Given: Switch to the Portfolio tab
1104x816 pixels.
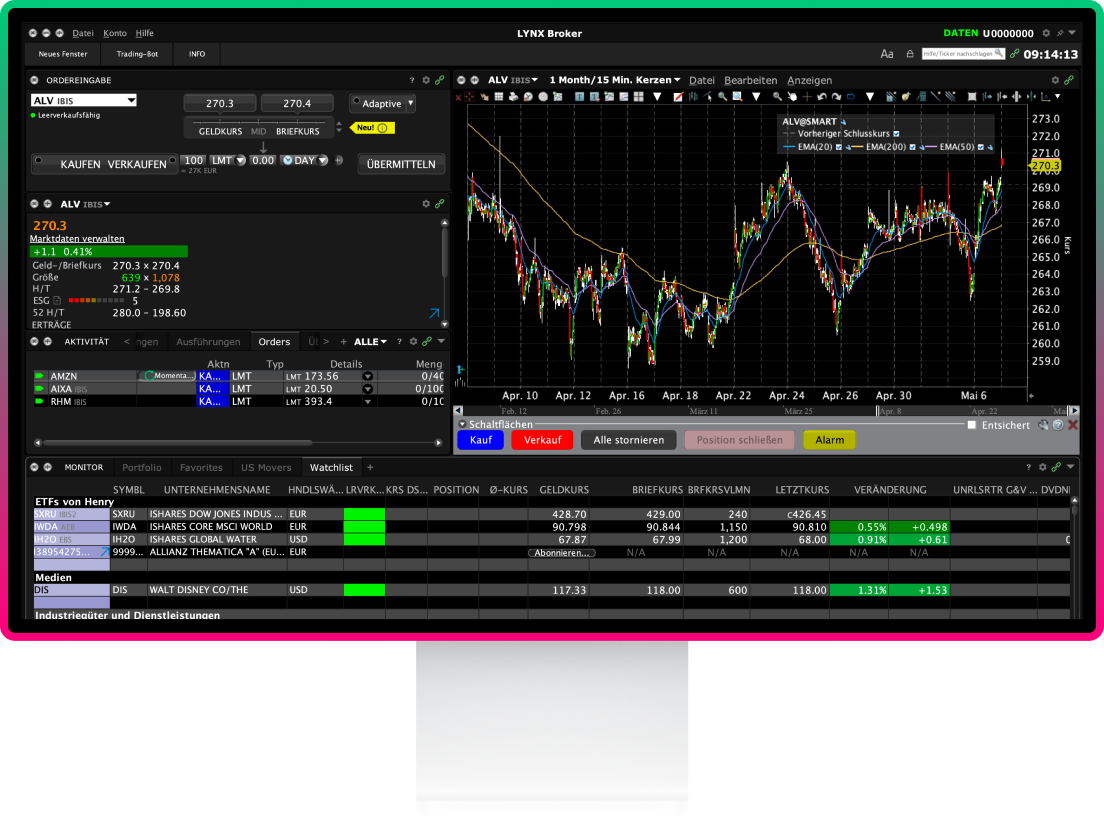Looking at the screenshot, I should [x=142, y=467].
